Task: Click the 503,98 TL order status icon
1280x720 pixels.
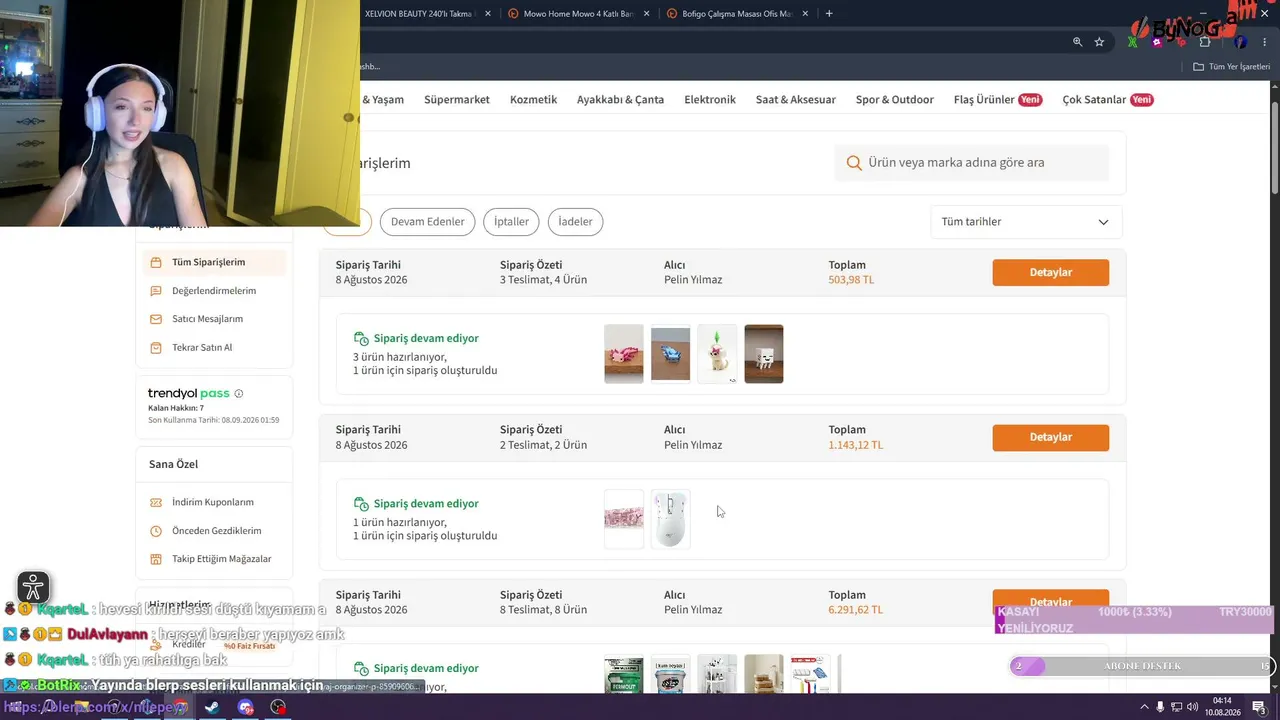Action: 361,339
